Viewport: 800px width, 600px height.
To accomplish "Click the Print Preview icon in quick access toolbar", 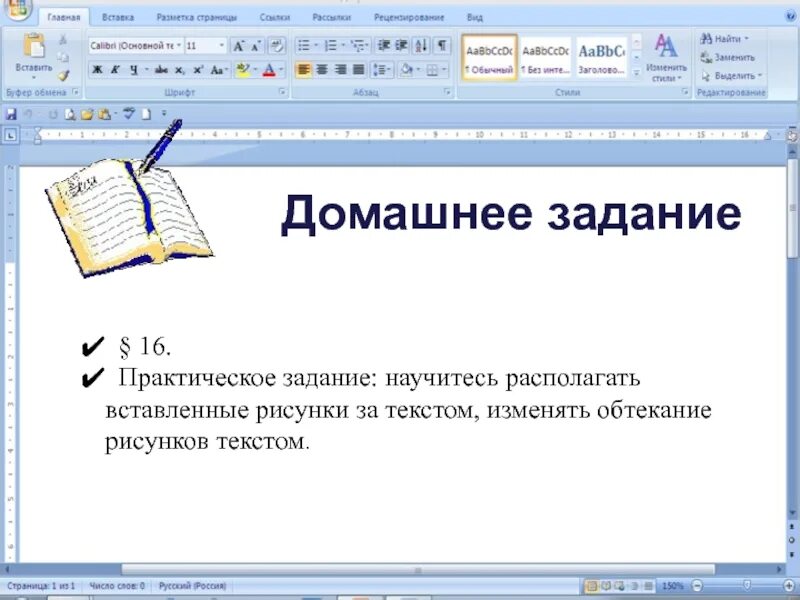I will click(x=70, y=114).
